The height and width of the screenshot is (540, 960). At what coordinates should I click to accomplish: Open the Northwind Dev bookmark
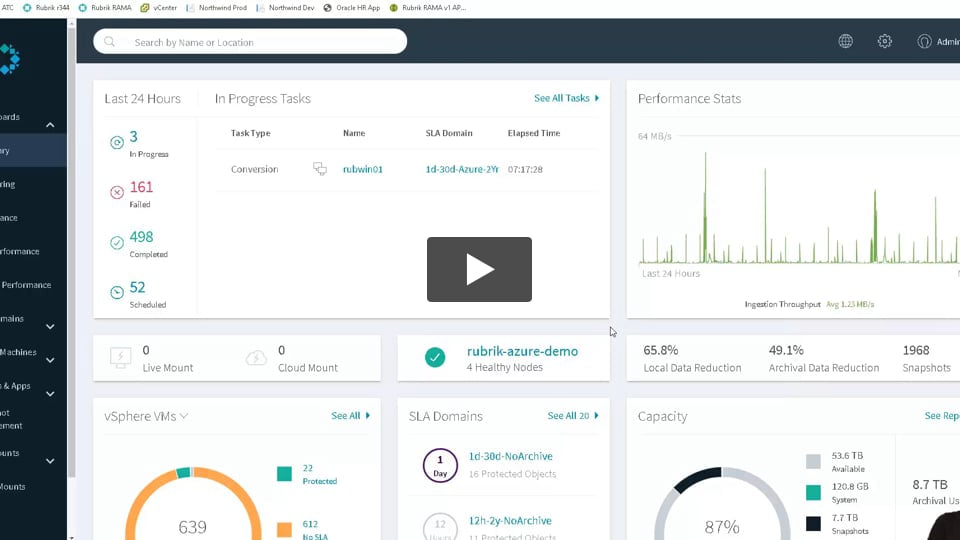coord(285,7)
